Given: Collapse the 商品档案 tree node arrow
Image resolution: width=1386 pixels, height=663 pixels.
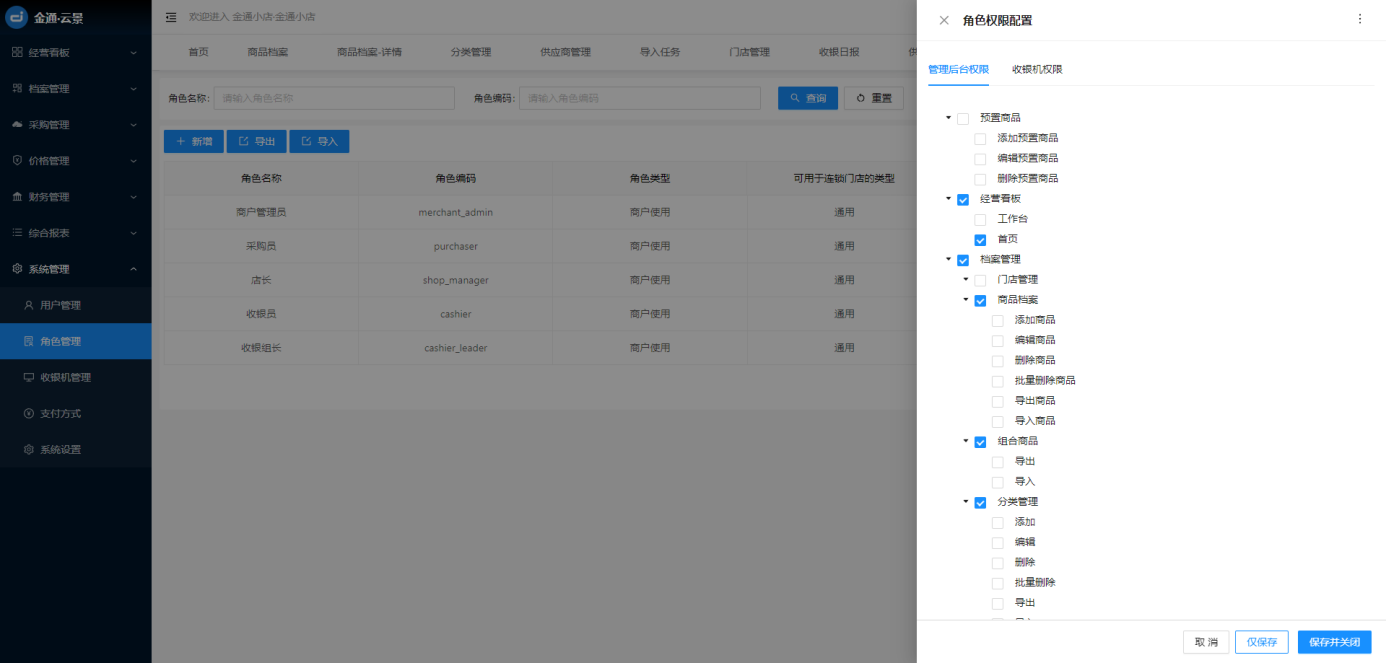Looking at the screenshot, I should pyautogui.click(x=965, y=300).
